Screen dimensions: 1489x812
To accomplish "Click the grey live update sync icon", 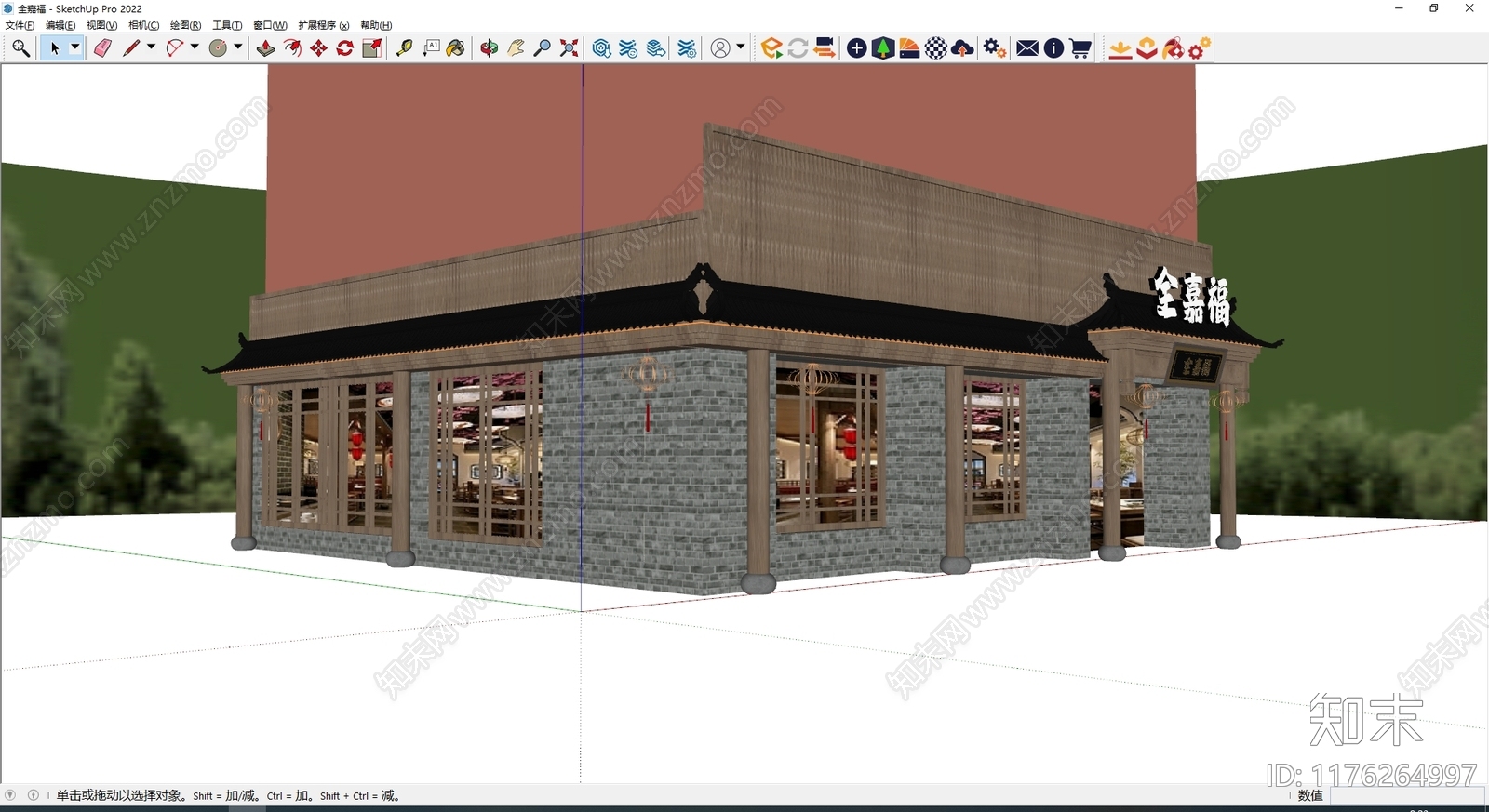I will (x=798, y=48).
